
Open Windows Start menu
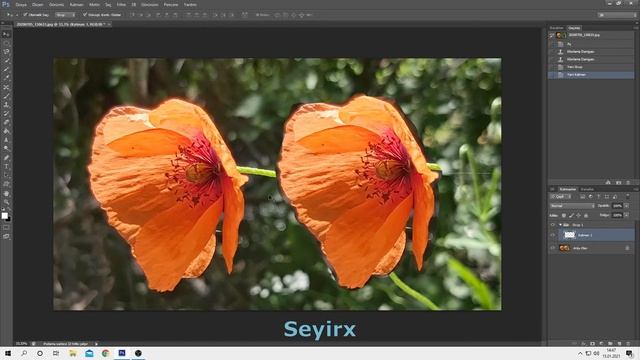8,353
